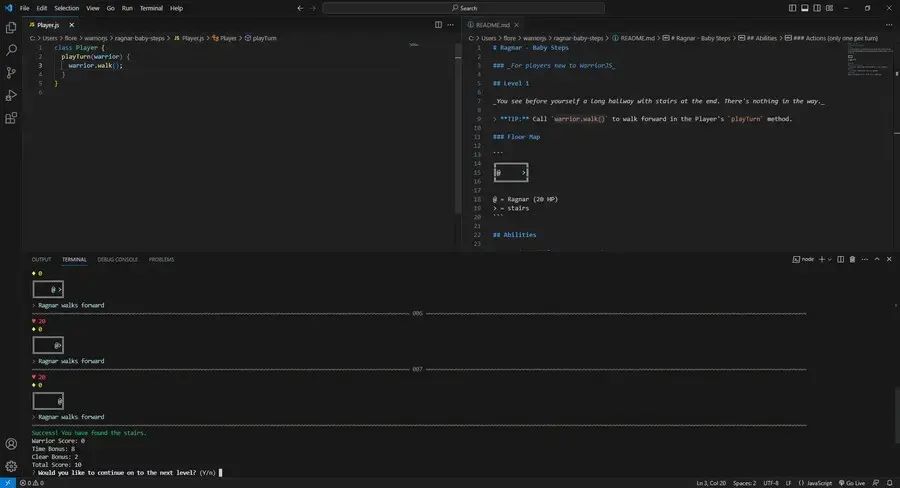The image size is (900, 488).
Task: Toggle the bottom panel layout
Action: click(x=805, y=8)
